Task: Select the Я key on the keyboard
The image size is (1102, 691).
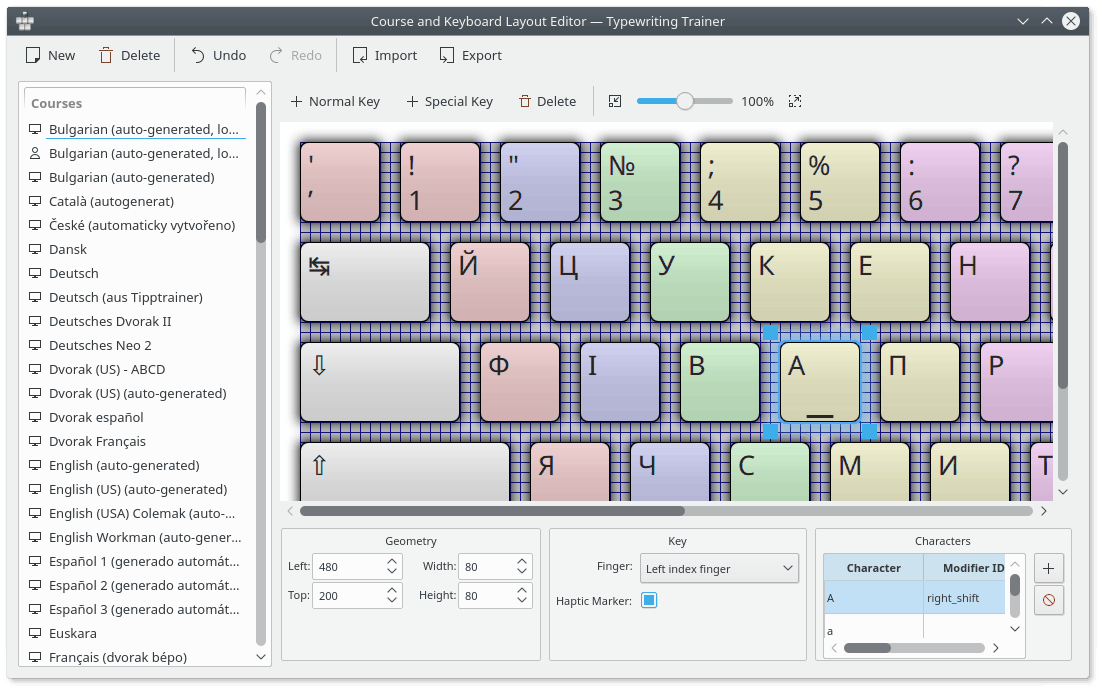Action: tap(570, 471)
